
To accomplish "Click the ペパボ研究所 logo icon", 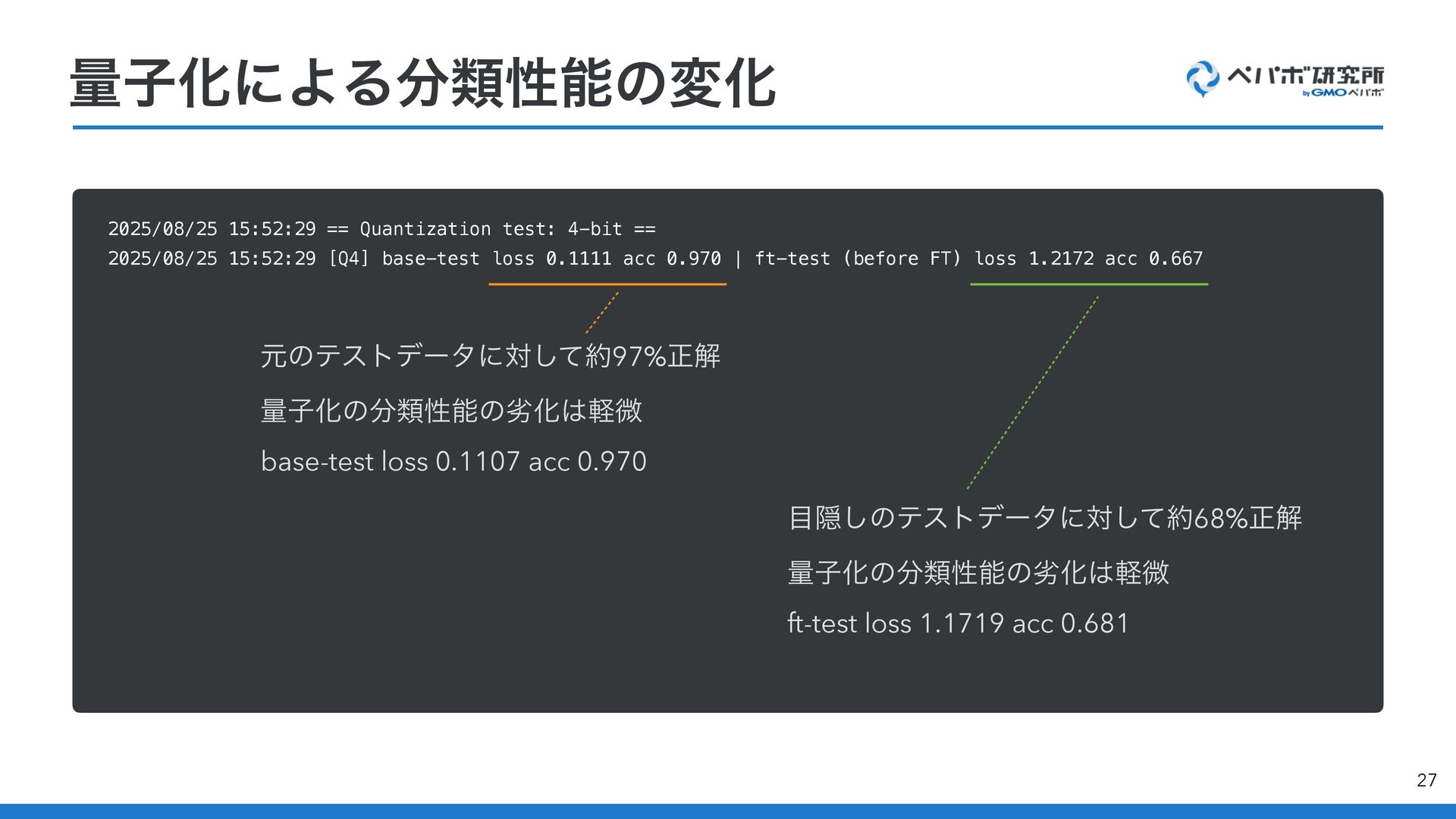I will [1203, 79].
